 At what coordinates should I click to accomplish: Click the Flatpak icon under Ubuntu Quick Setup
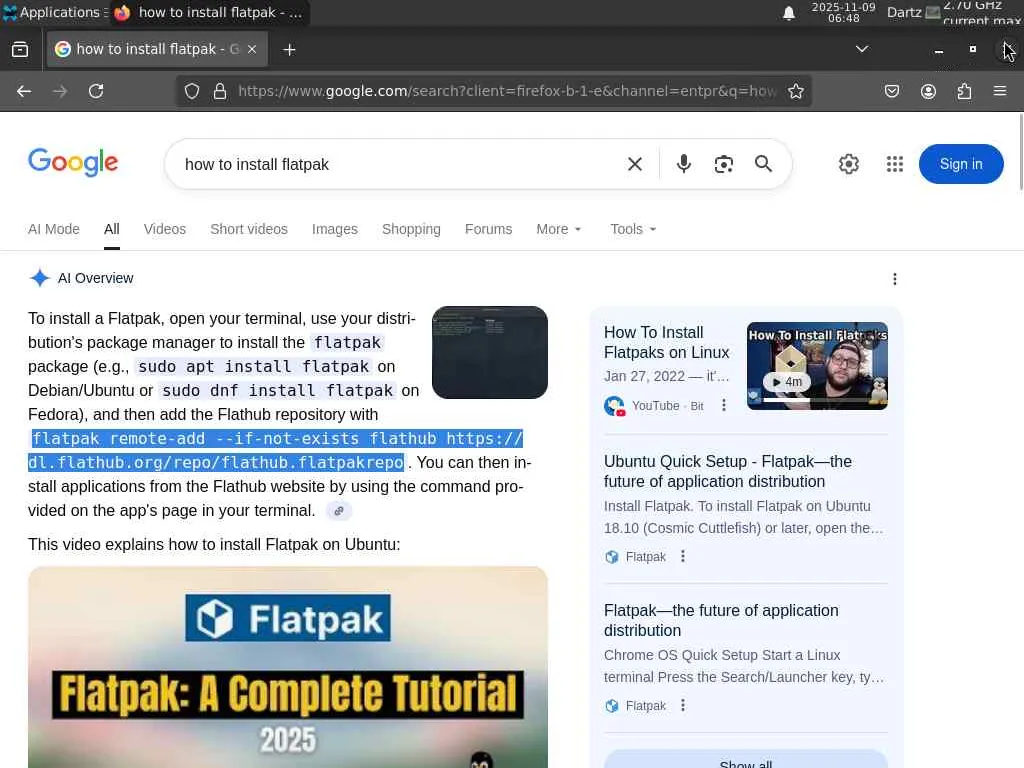(612, 557)
